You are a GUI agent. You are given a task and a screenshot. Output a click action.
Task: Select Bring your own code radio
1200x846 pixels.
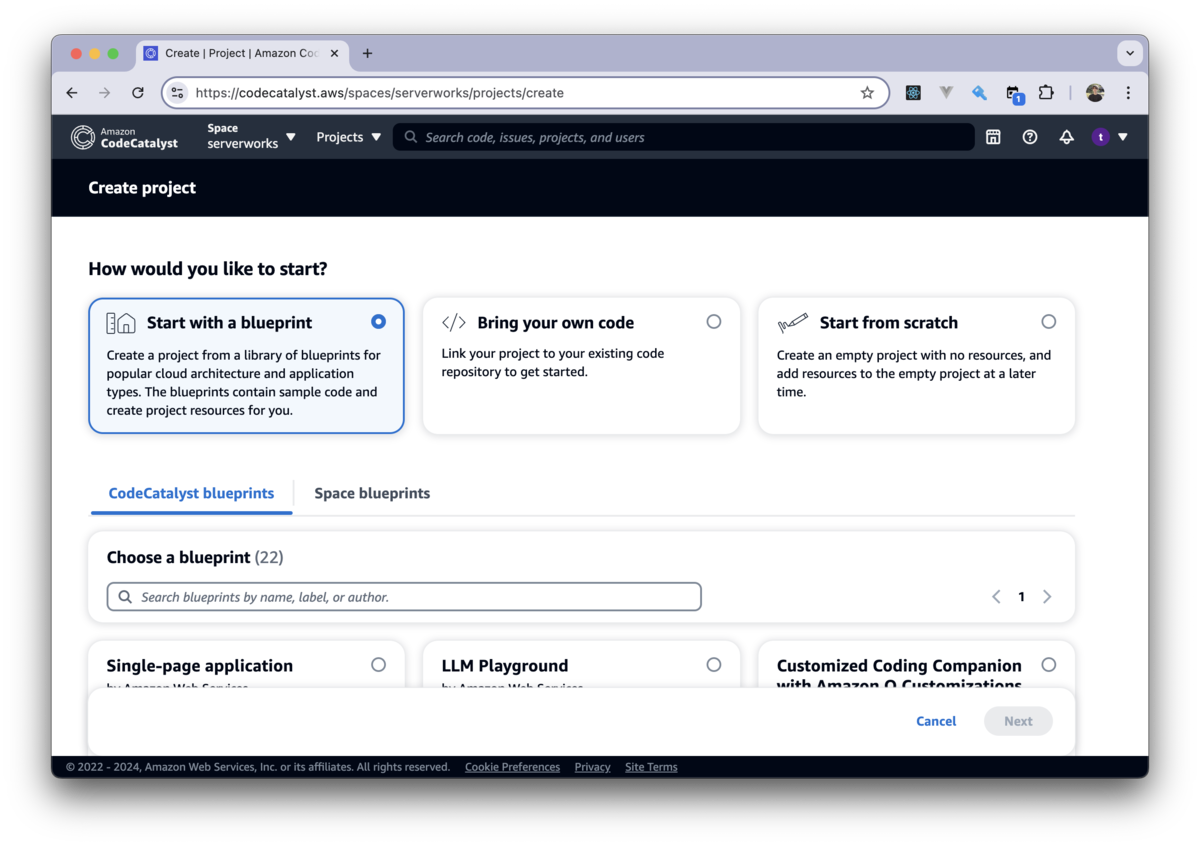point(714,322)
